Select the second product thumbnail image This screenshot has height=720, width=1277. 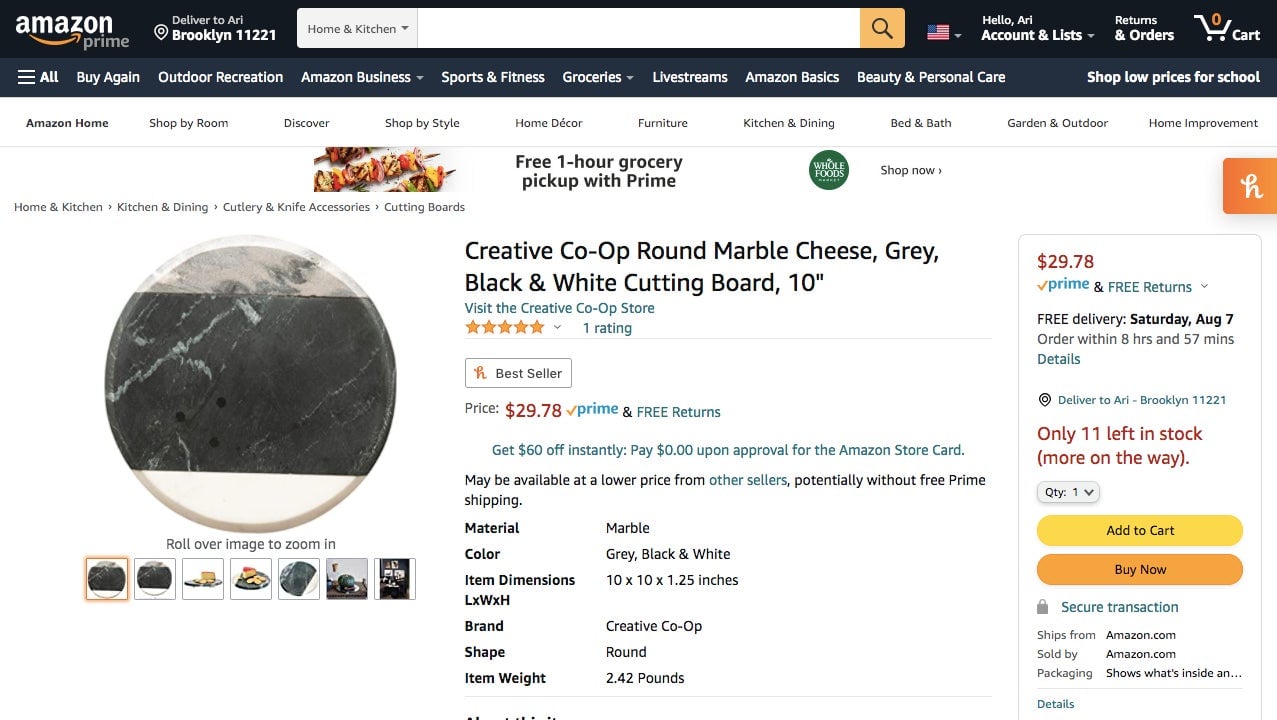155,579
